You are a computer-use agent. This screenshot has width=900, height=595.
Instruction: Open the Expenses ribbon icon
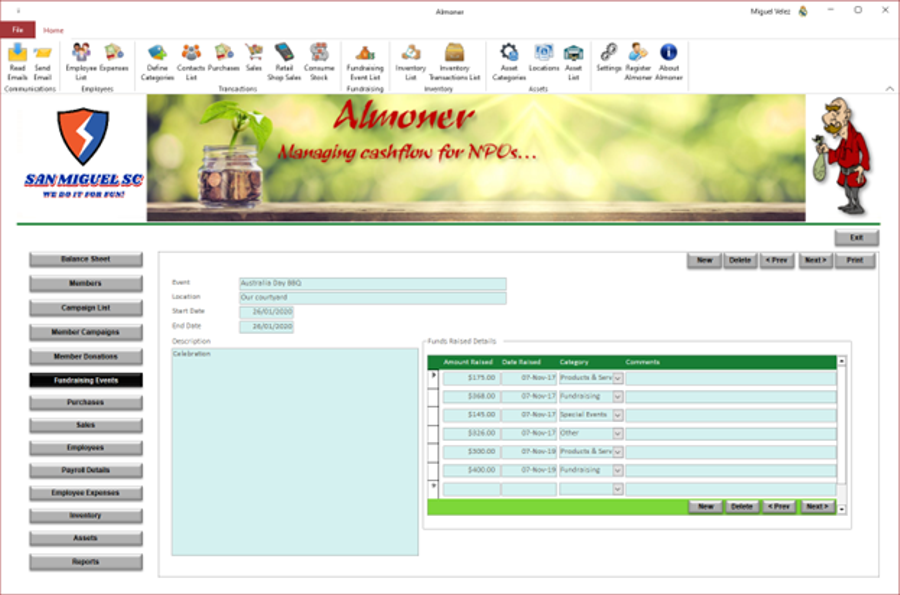pyautogui.click(x=114, y=57)
